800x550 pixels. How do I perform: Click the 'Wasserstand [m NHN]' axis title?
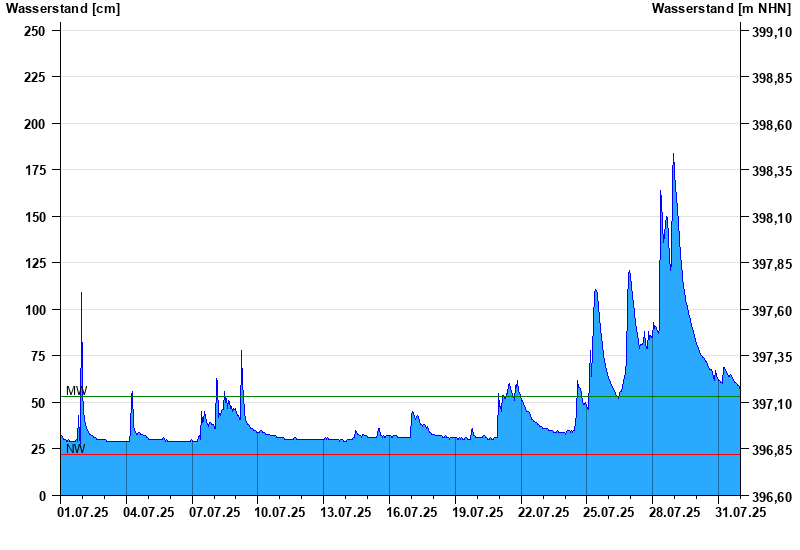coord(721,9)
